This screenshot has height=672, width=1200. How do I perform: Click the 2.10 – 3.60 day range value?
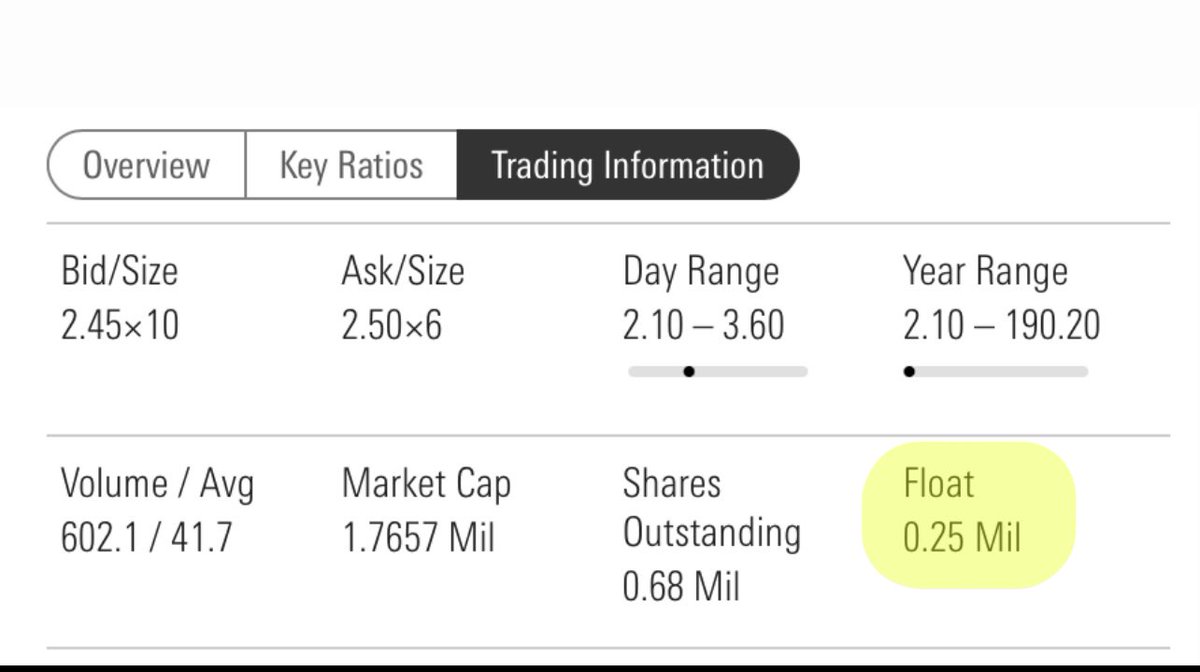pos(703,325)
